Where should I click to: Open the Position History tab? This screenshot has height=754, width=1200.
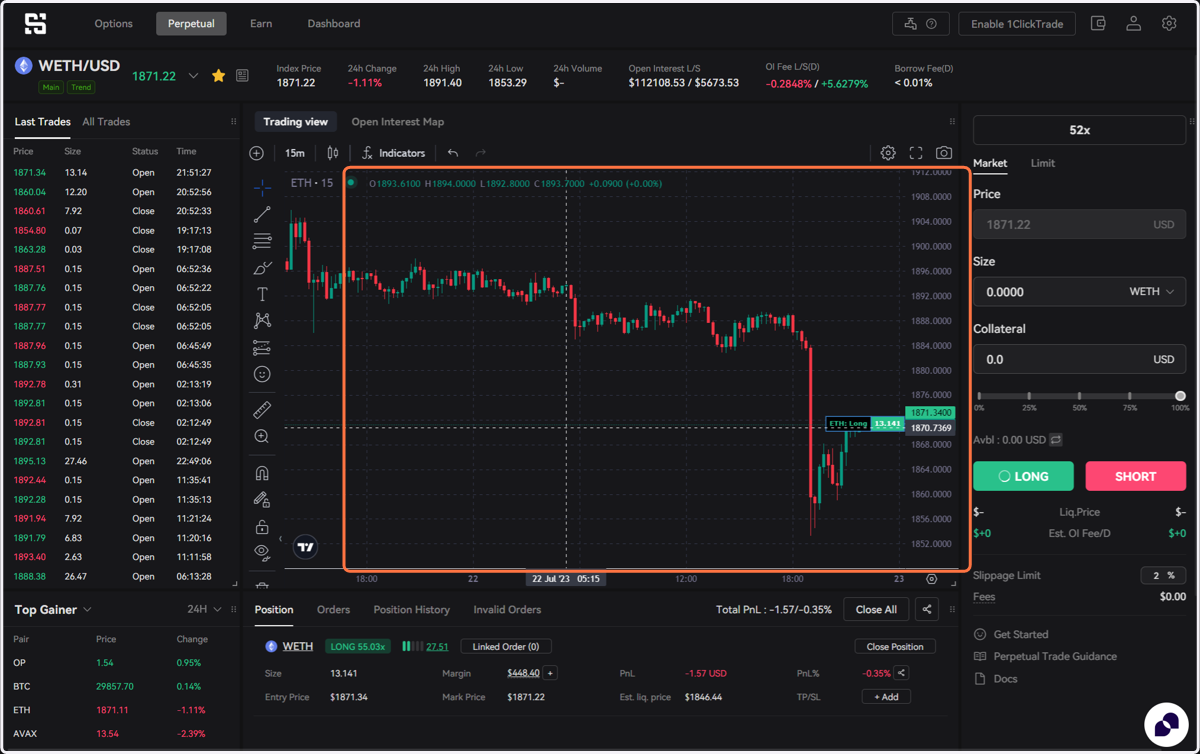(x=412, y=610)
